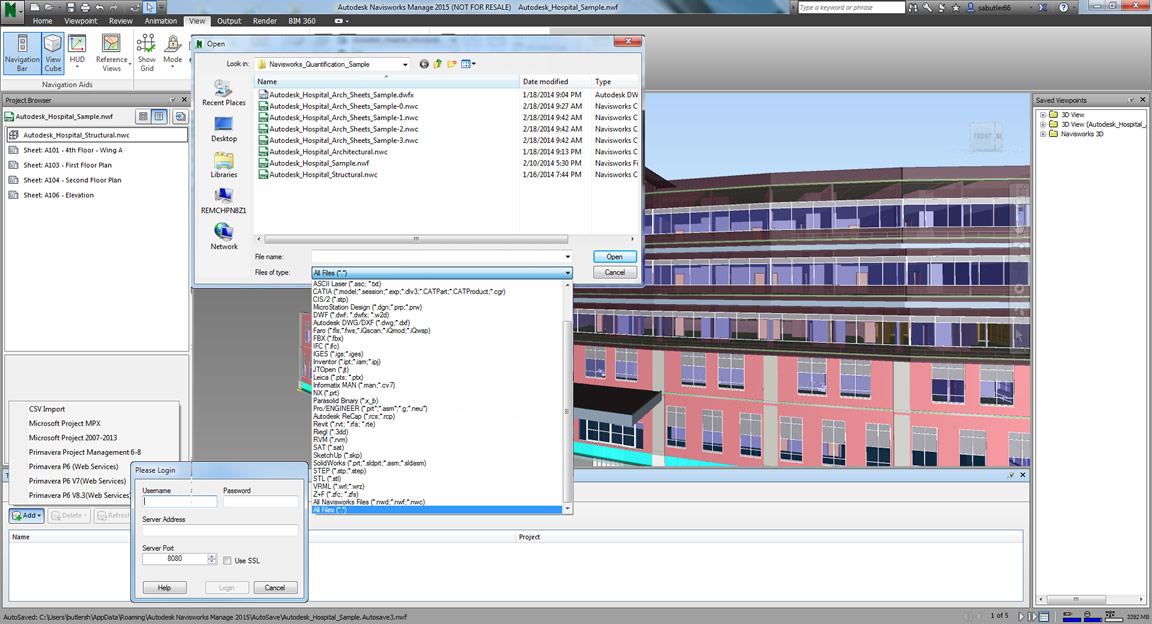
Task: Enable the Use SSL checkbox
Action: (227, 561)
